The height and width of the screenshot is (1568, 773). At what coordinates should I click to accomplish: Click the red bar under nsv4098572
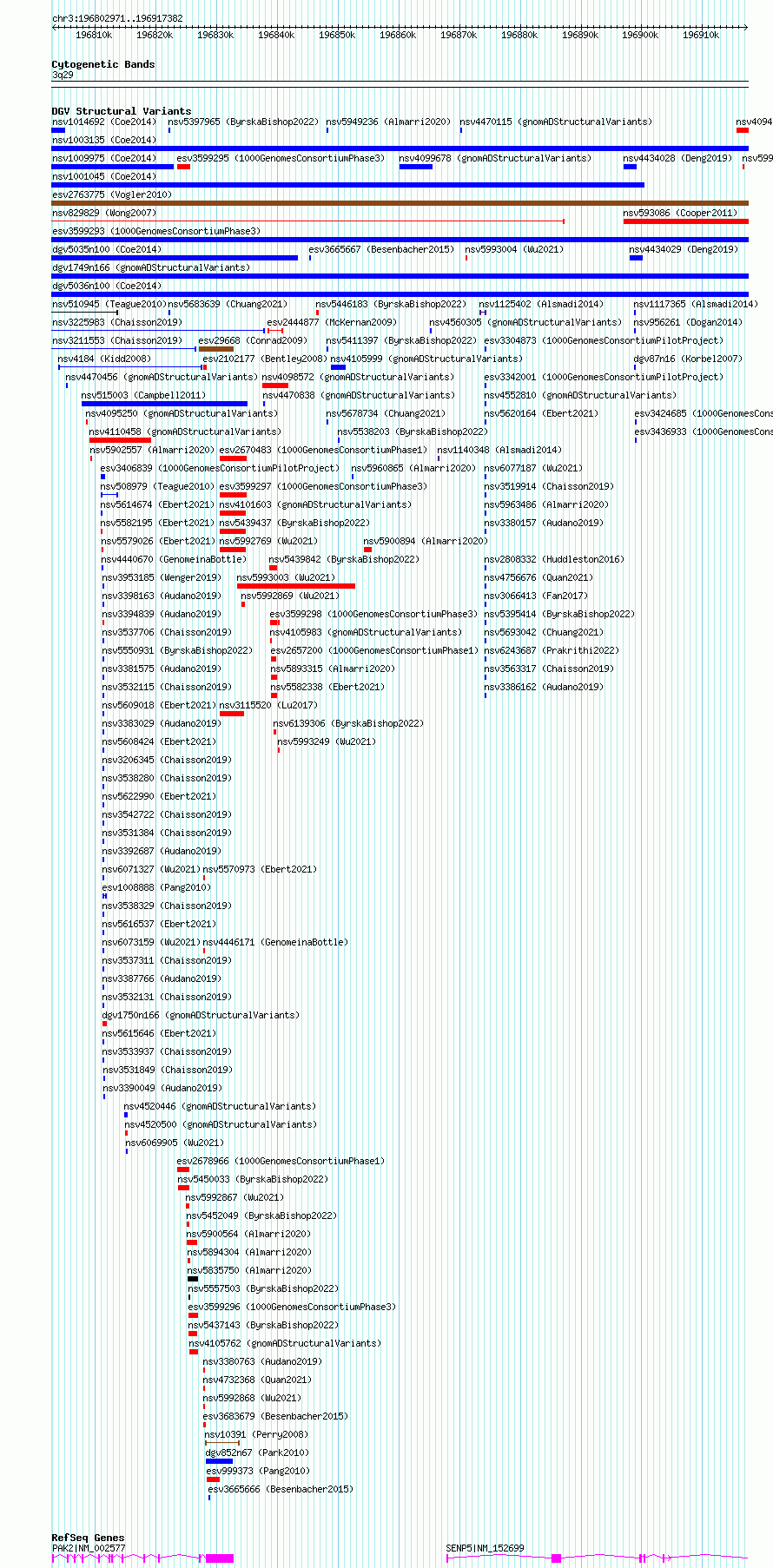click(x=275, y=385)
